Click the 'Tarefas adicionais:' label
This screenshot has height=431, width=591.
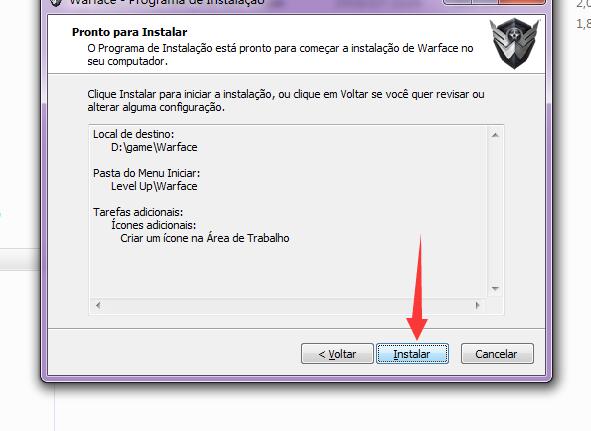pos(138,212)
